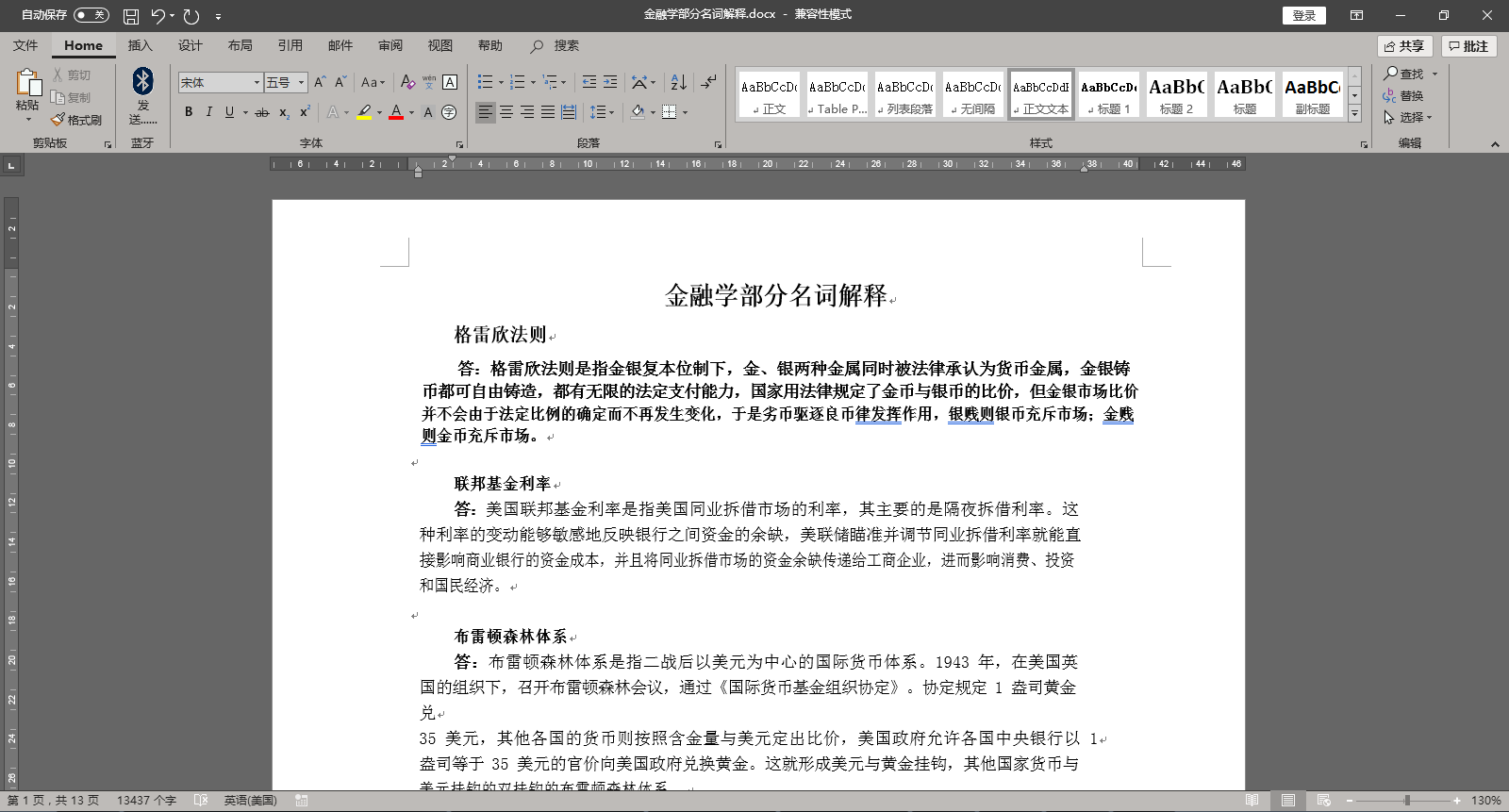Apply the yellow text highlight color
This screenshot has width=1509, height=812.
coord(364,112)
